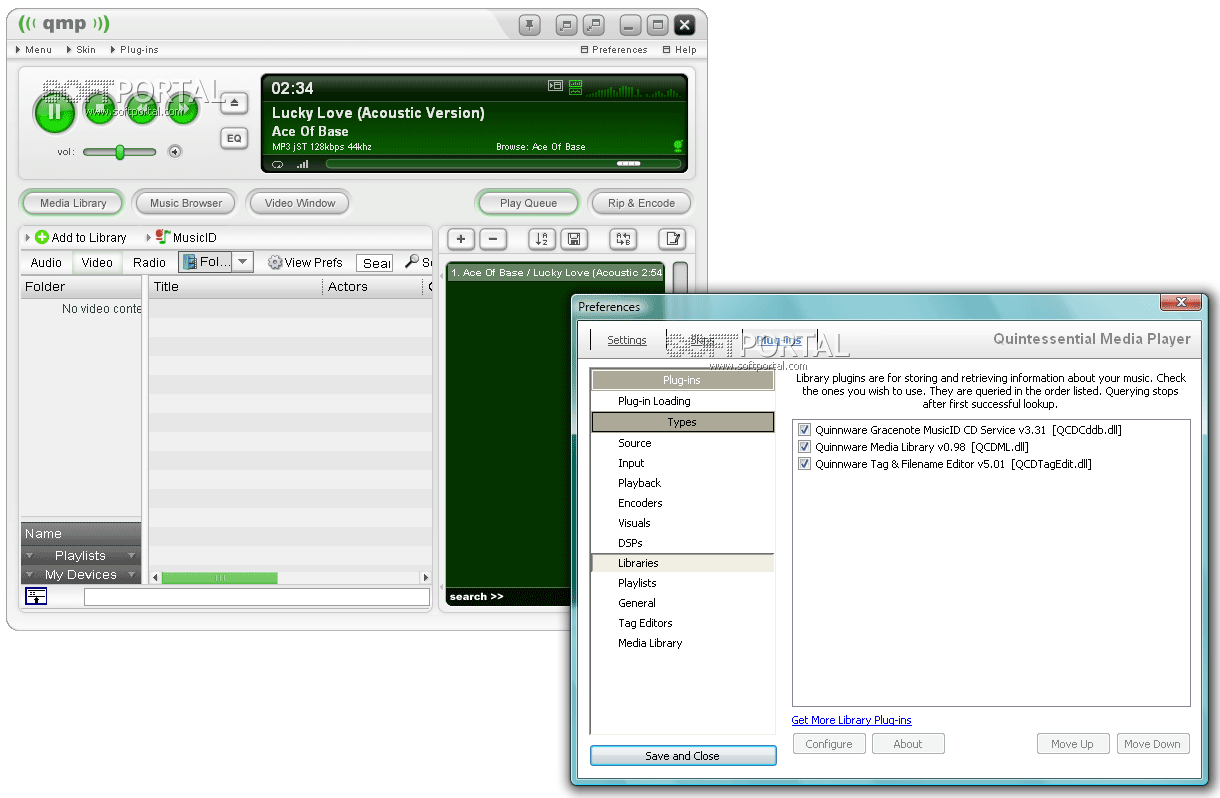Close the Preferences dialog window
The image size is (1220, 798).
1180,302
